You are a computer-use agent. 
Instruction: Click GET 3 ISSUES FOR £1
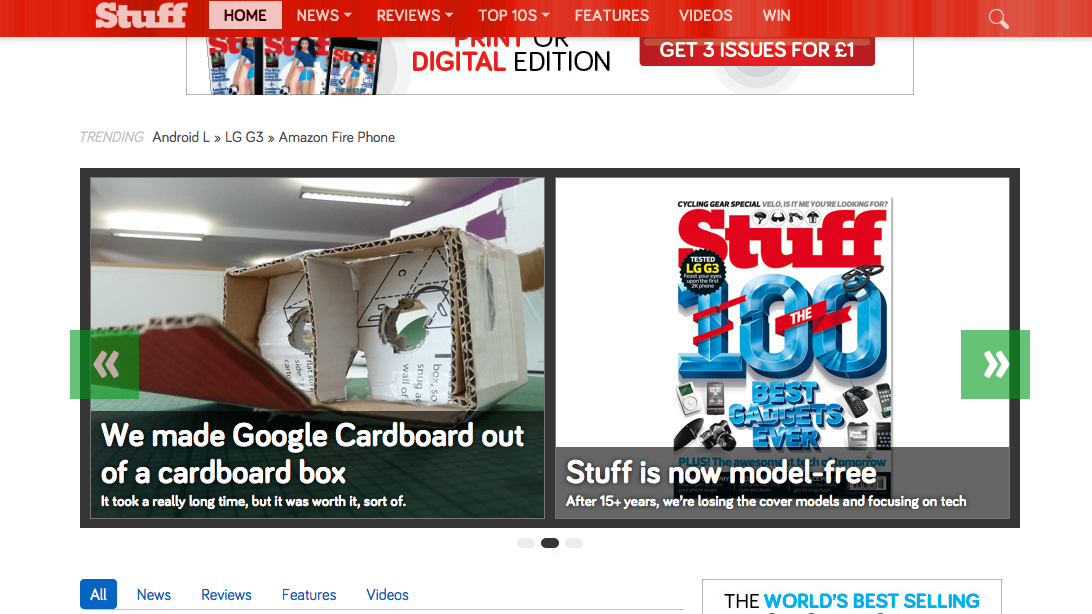coord(757,50)
